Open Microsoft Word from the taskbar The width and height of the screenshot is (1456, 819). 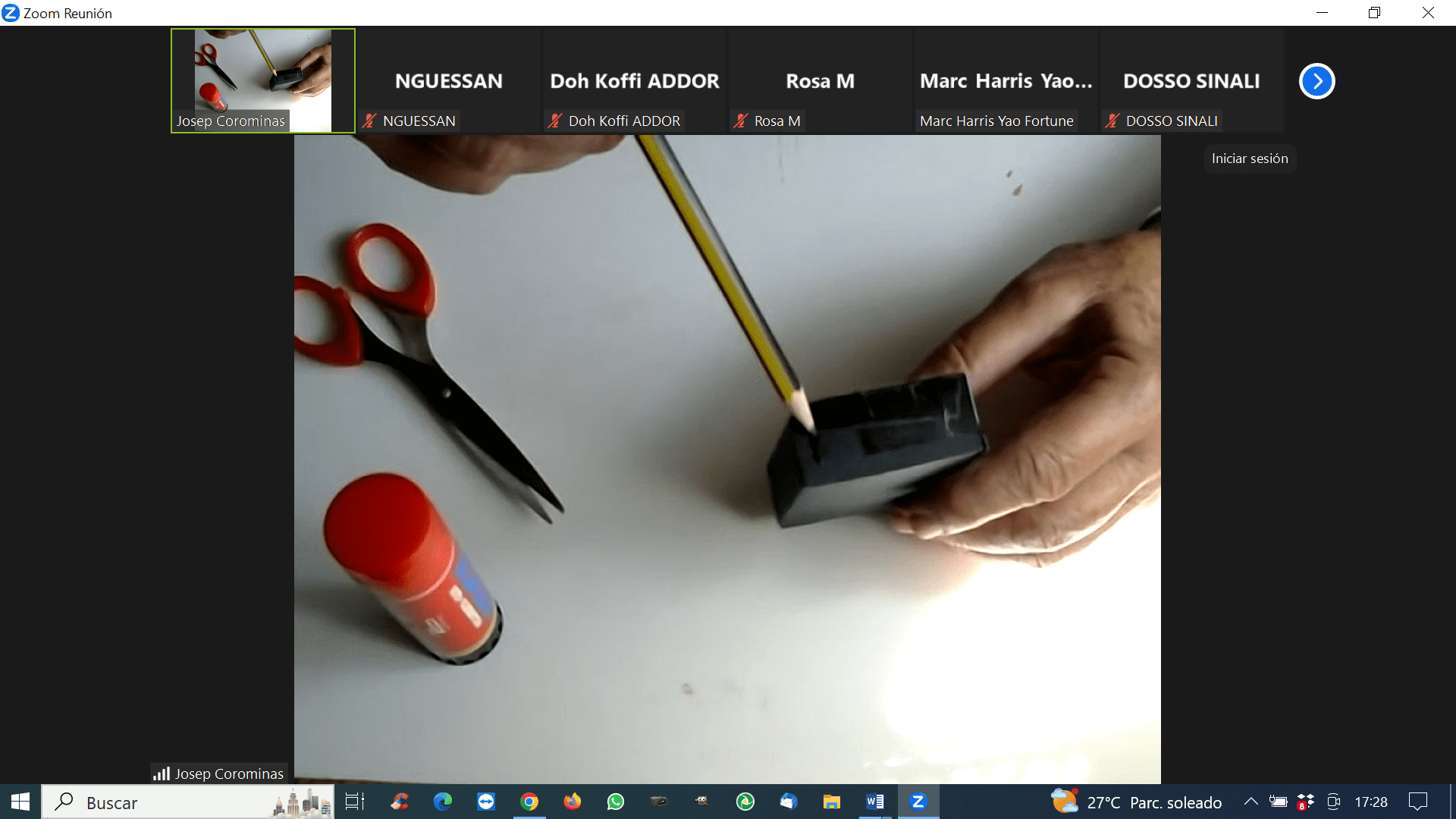[875, 802]
